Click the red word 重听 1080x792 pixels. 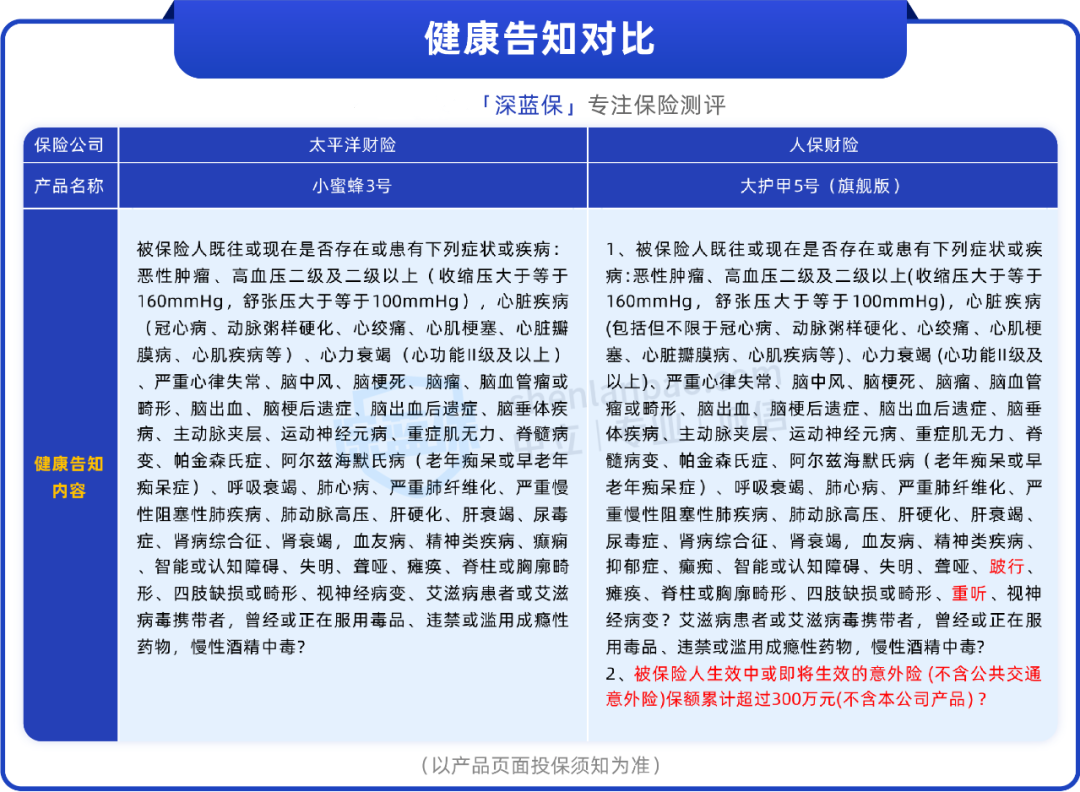tap(968, 594)
